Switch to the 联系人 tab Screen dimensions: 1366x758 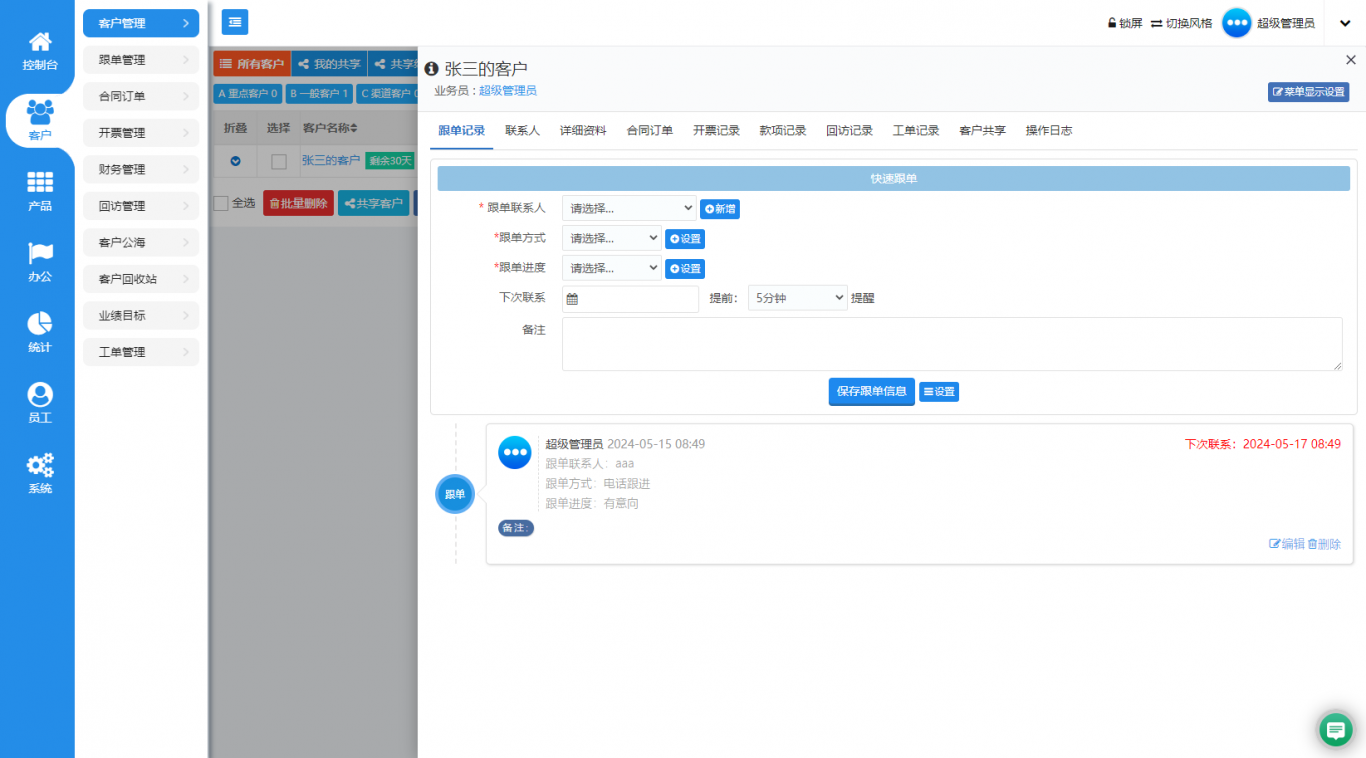(x=522, y=131)
